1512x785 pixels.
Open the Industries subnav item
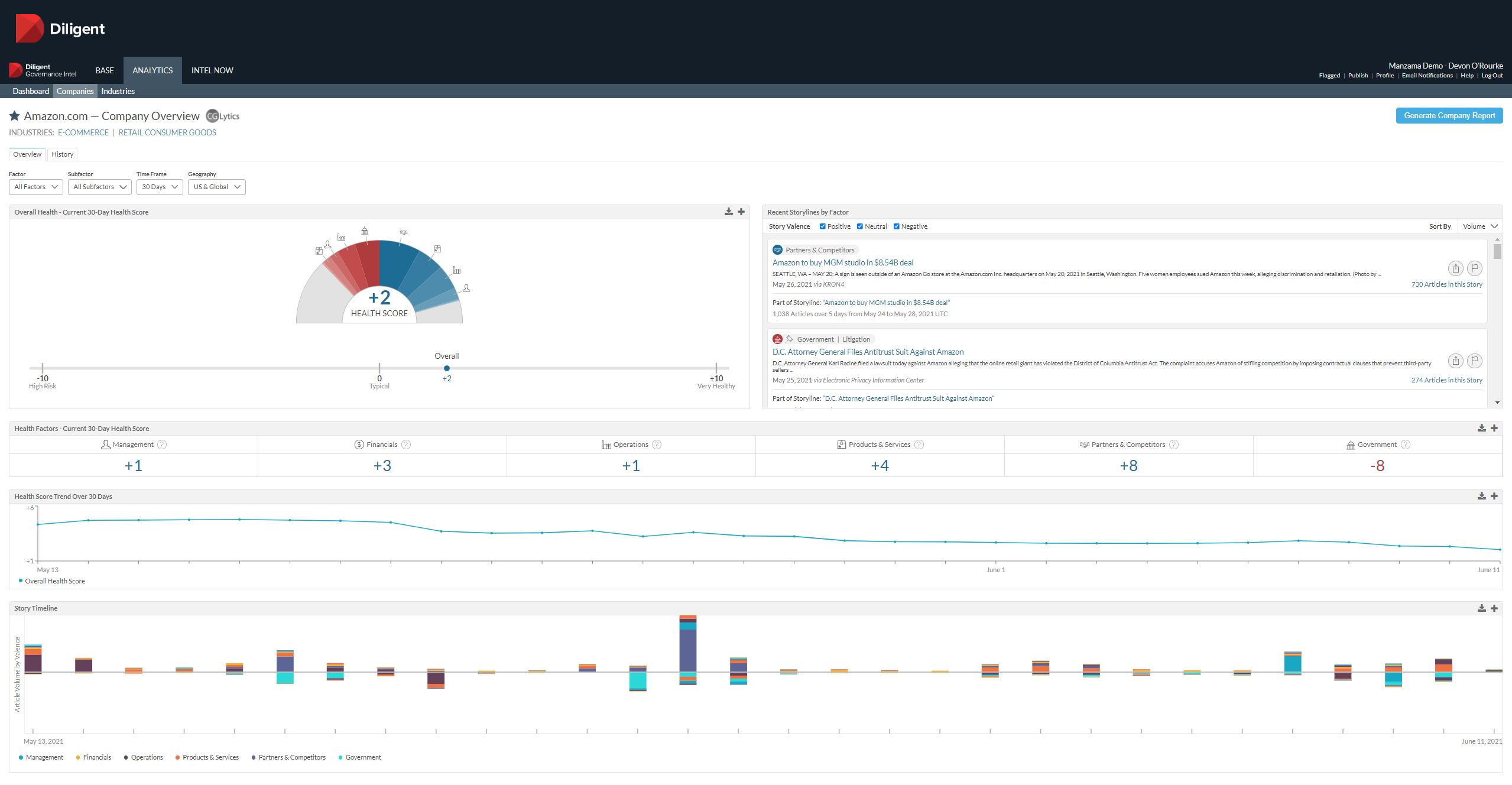coord(118,91)
